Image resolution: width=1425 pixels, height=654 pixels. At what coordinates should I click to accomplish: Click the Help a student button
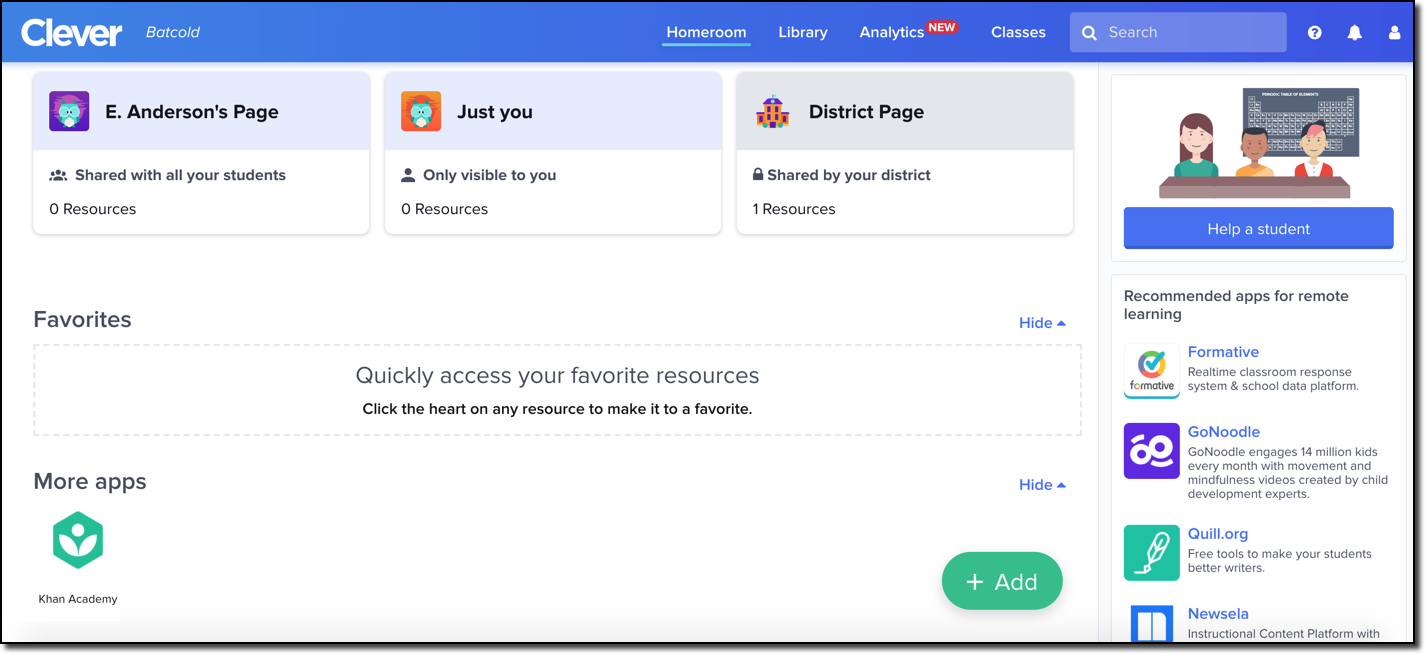(1258, 229)
